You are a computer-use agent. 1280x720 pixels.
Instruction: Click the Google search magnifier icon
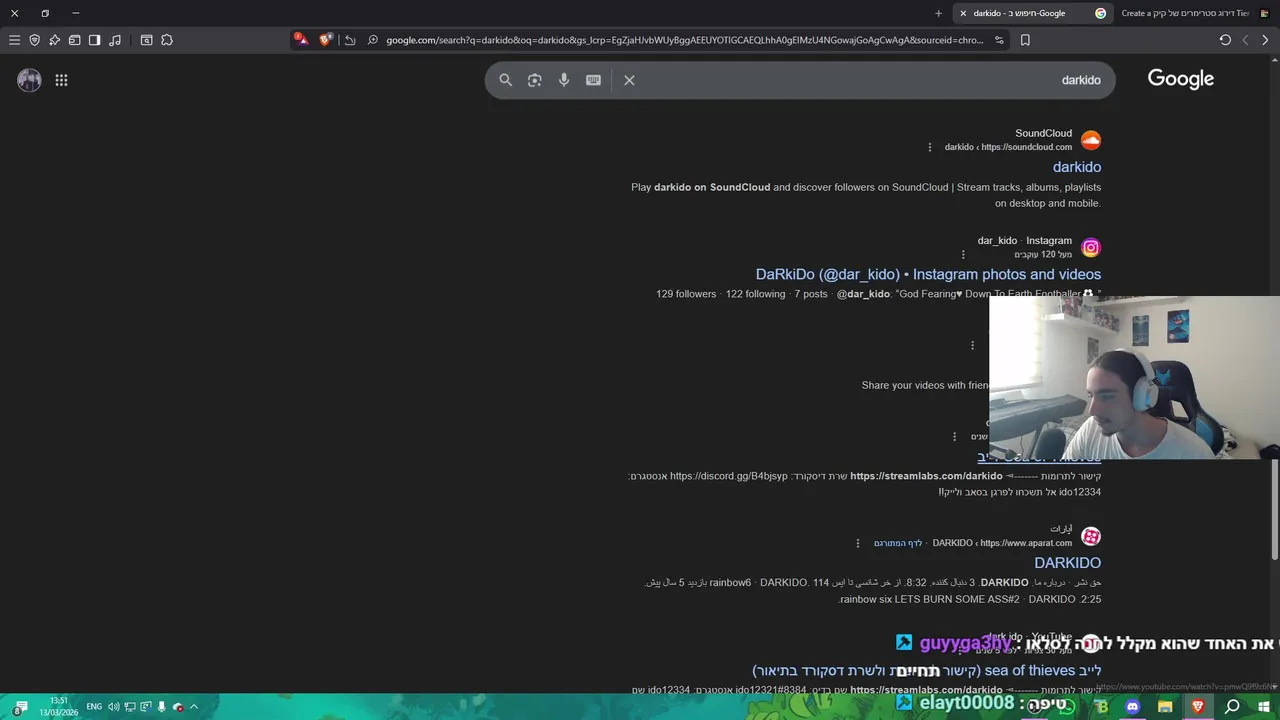tap(505, 80)
